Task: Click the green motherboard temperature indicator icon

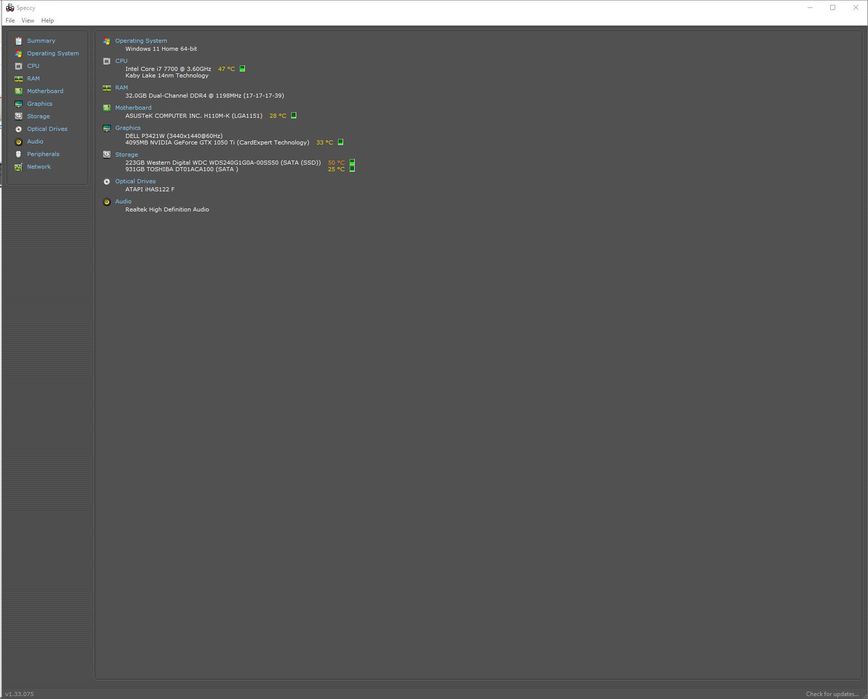Action: click(293, 116)
